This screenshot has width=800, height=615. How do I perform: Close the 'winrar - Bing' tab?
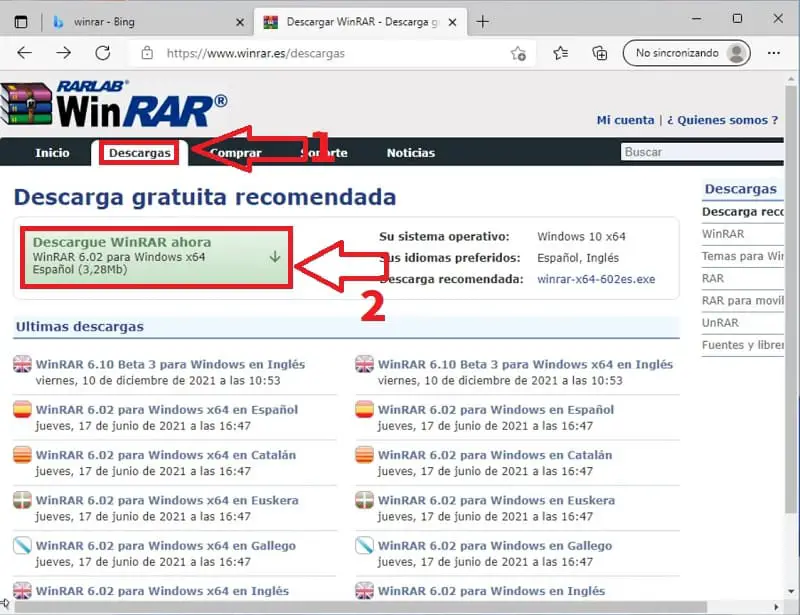[240, 22]
